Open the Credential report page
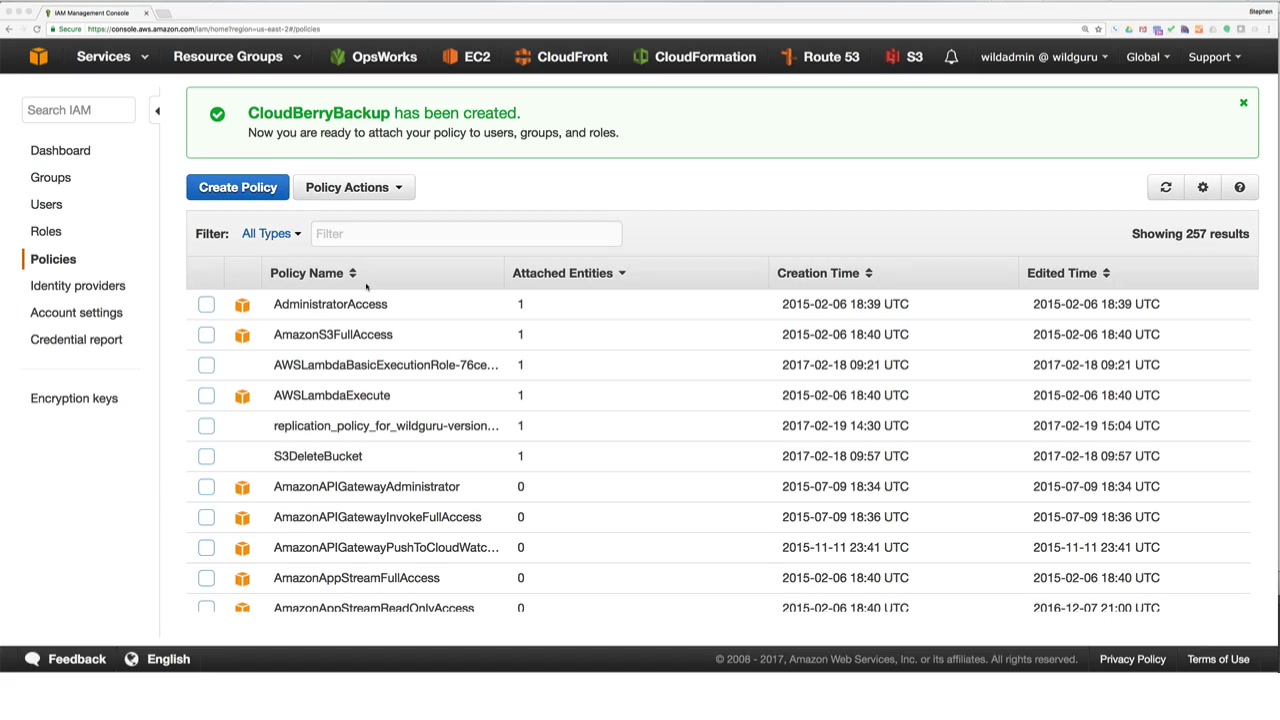The height and width of the screenshot is (720, 1280). coord(76,340)
